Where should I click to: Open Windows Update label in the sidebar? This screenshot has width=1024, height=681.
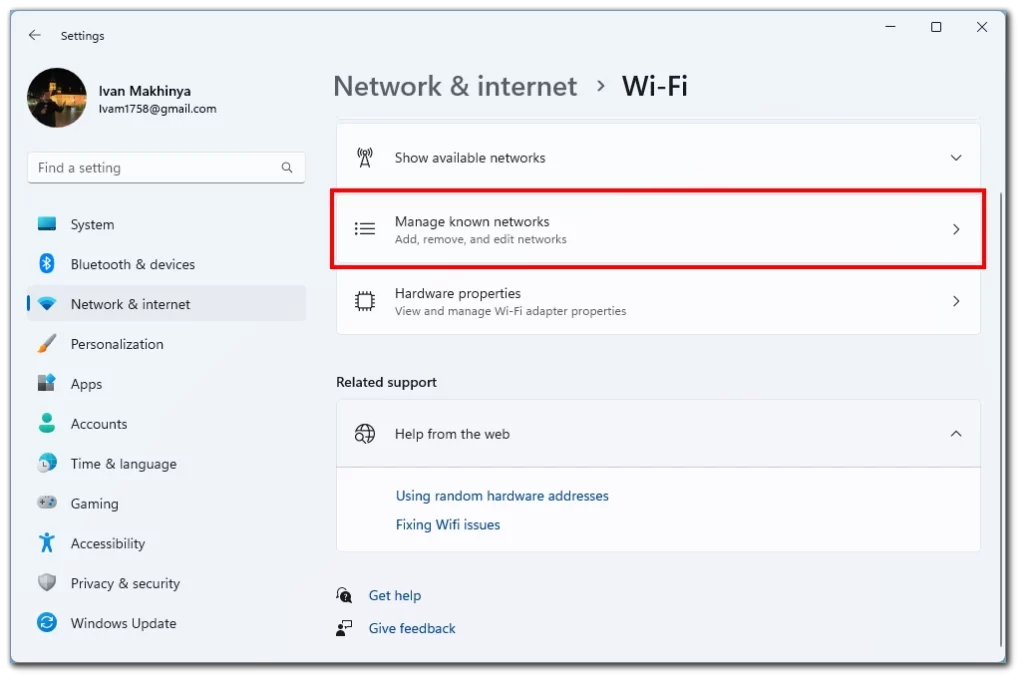coord(123,624)
